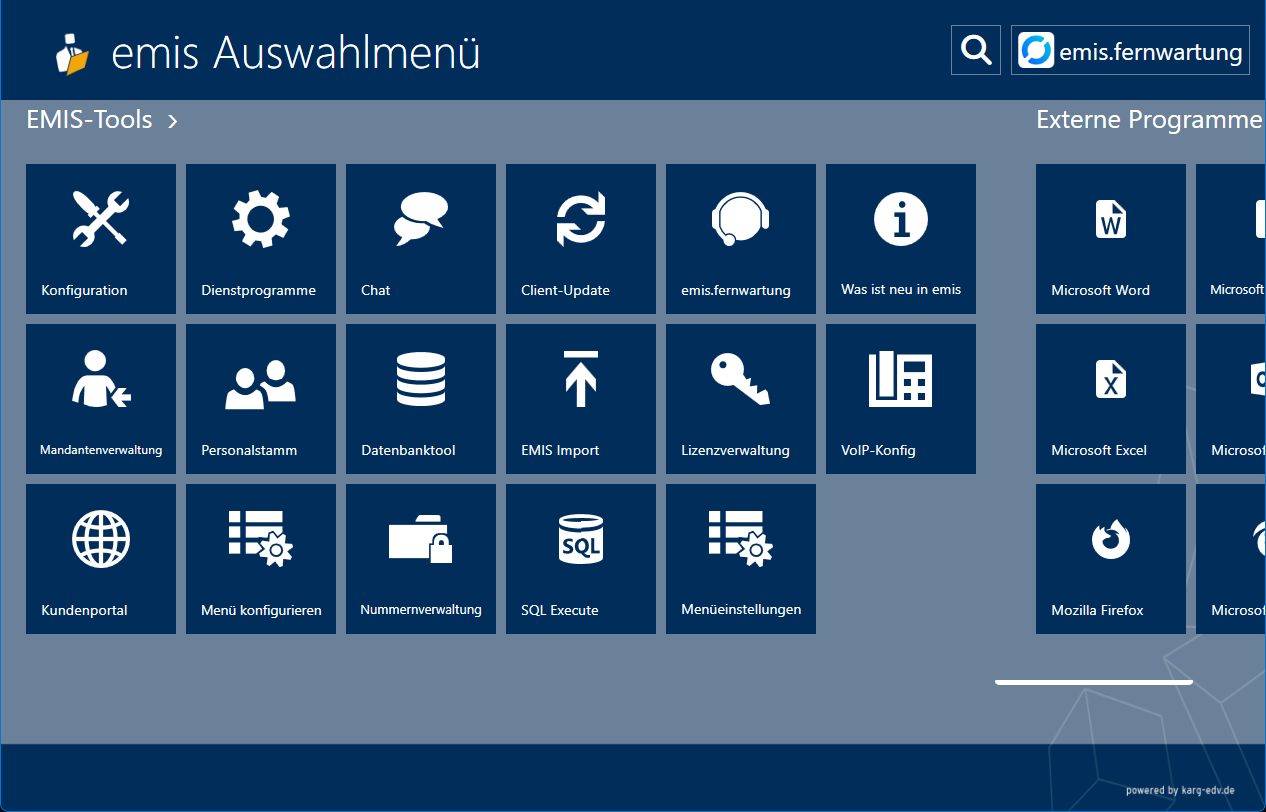
Task: Open Mandantenverwaltung tile
Action: click(101, 399)
